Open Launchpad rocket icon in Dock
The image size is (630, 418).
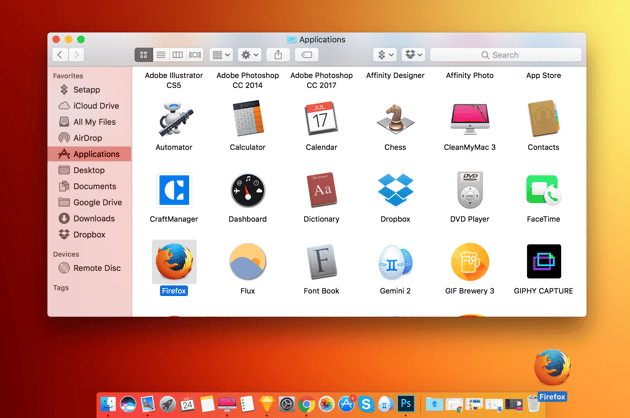coord(168,404)
